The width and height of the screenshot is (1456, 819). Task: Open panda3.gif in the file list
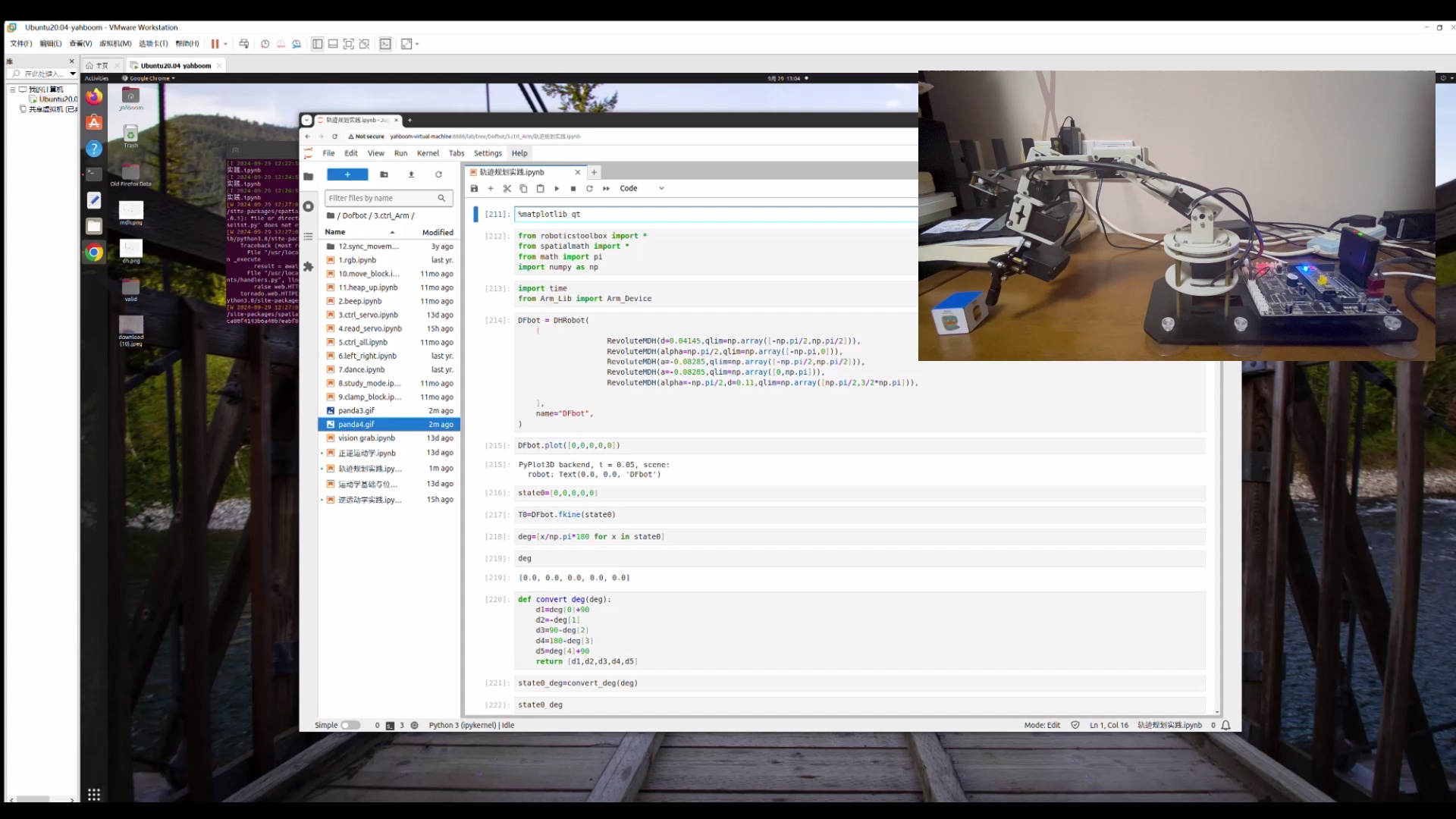coord(356,411)
